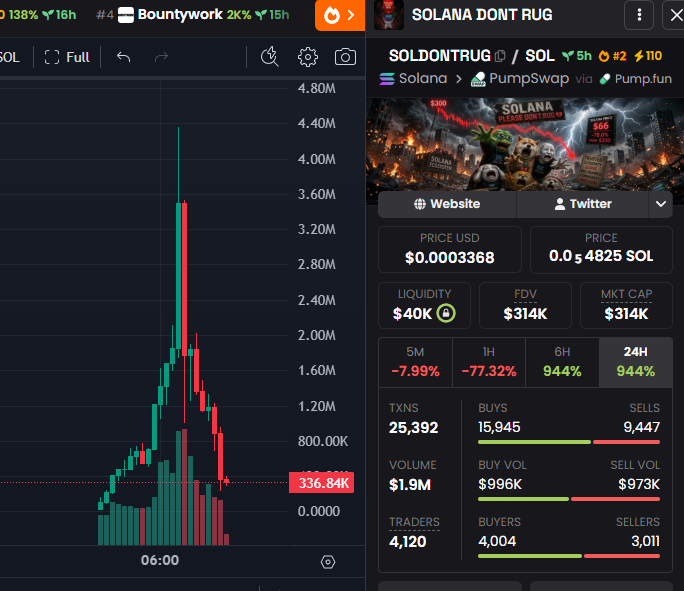Click the chart scale settings hexagon icon

click(328, 562)
